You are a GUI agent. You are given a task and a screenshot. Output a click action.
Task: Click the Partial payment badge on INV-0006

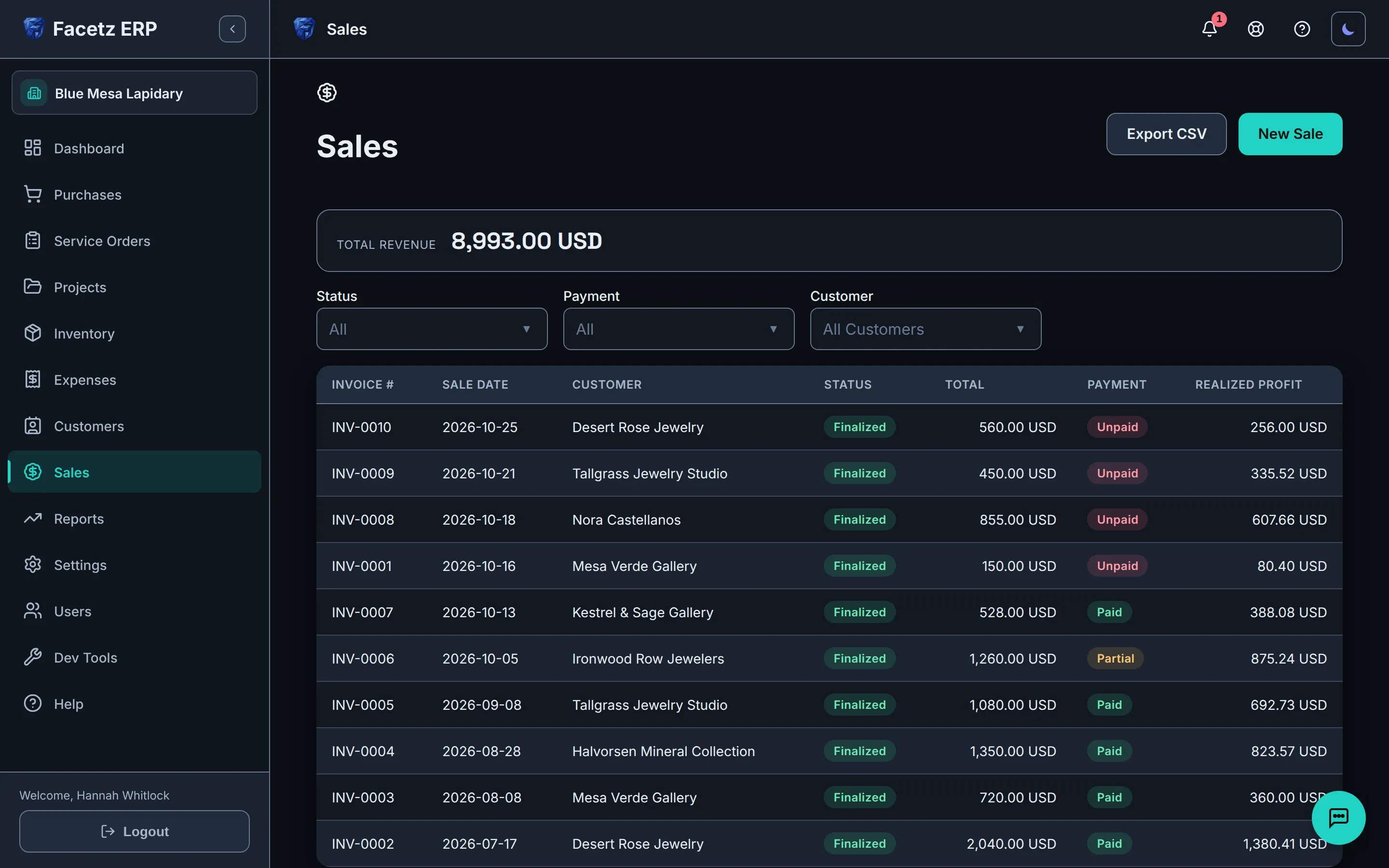coord(1115,658)
